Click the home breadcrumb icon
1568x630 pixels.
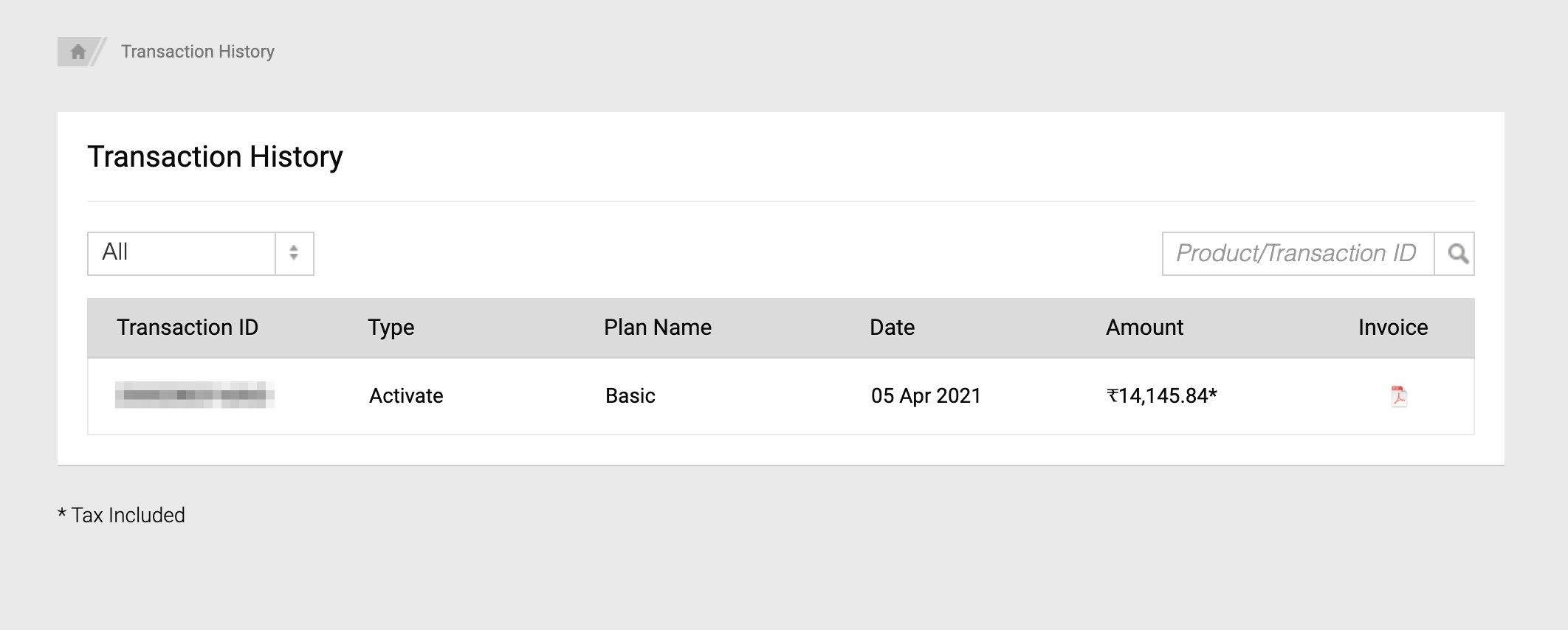tap(78, 52)
